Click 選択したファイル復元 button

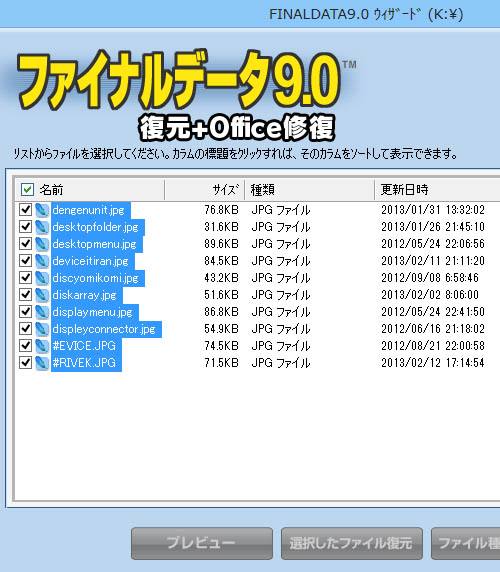coord(352,543)
